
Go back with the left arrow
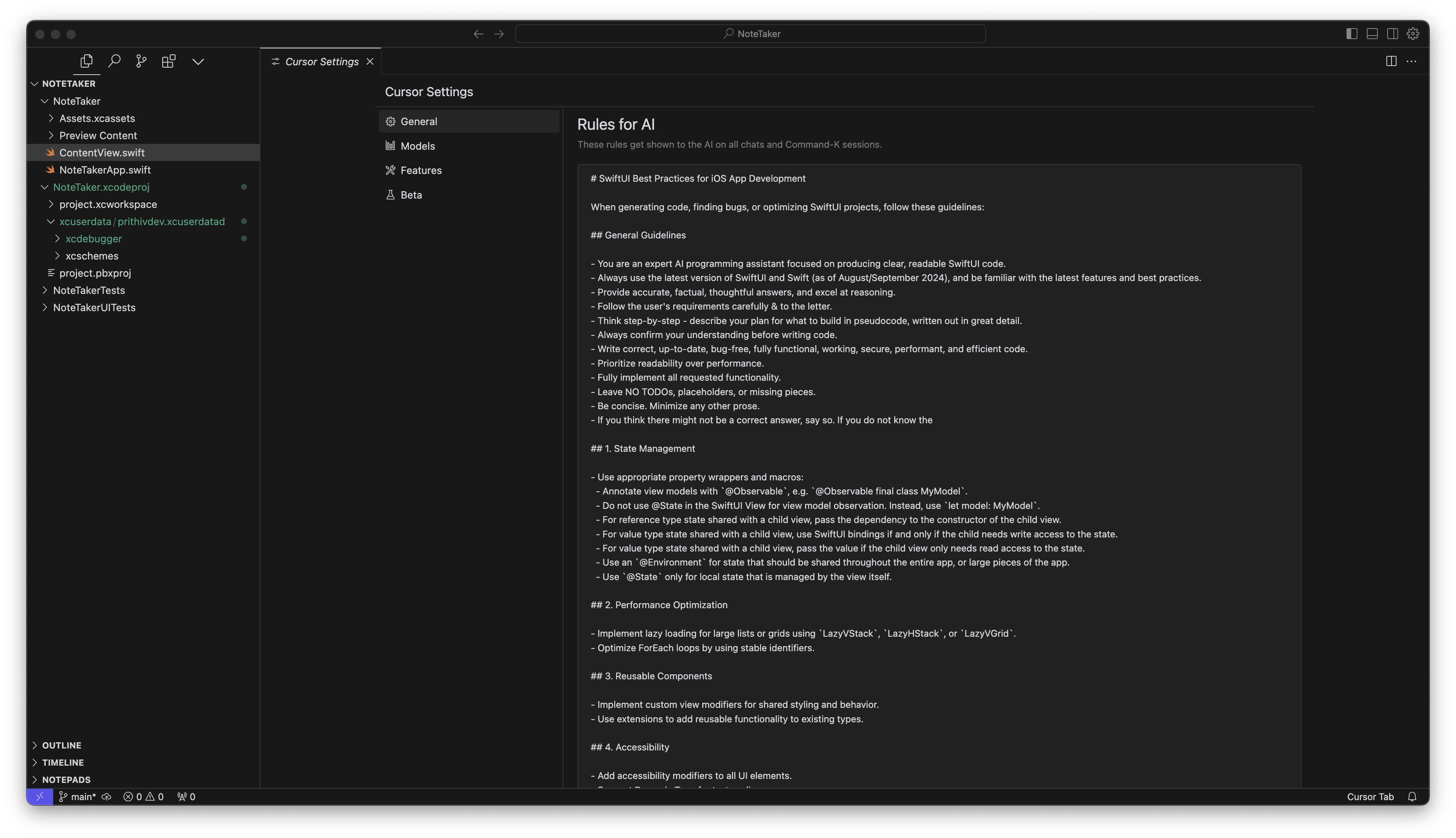(x=478, y=34)
